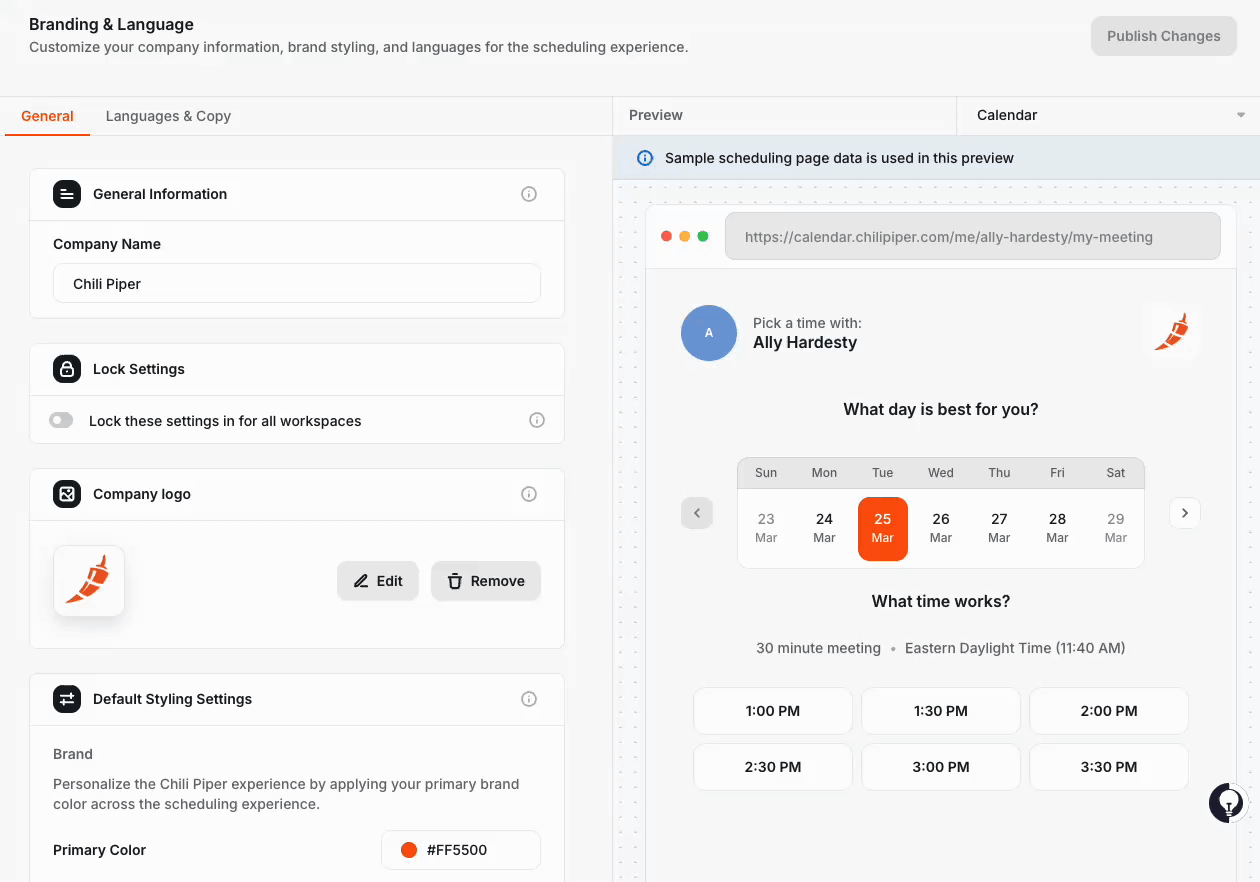Viewport: 1260px width, 882px height.
Task: Open the lightbulb help widget
Action: point(1227,802)
